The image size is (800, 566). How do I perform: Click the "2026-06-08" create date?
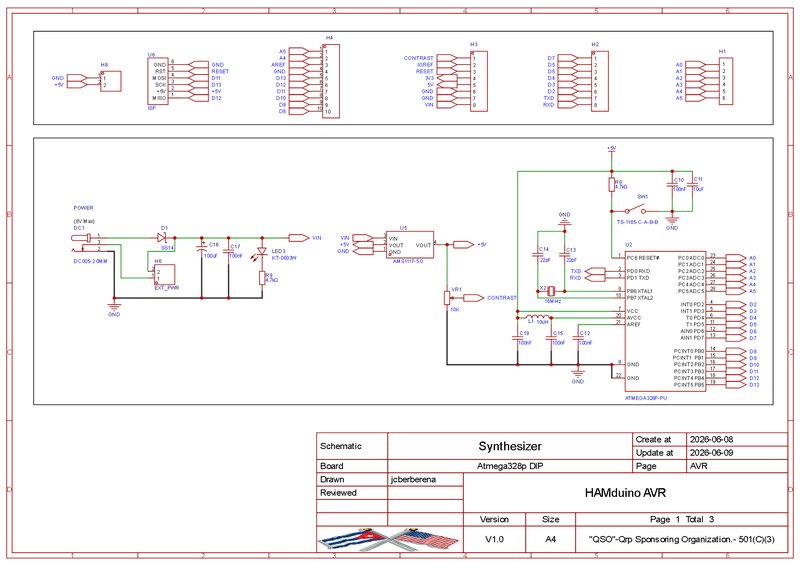[711, 439]
